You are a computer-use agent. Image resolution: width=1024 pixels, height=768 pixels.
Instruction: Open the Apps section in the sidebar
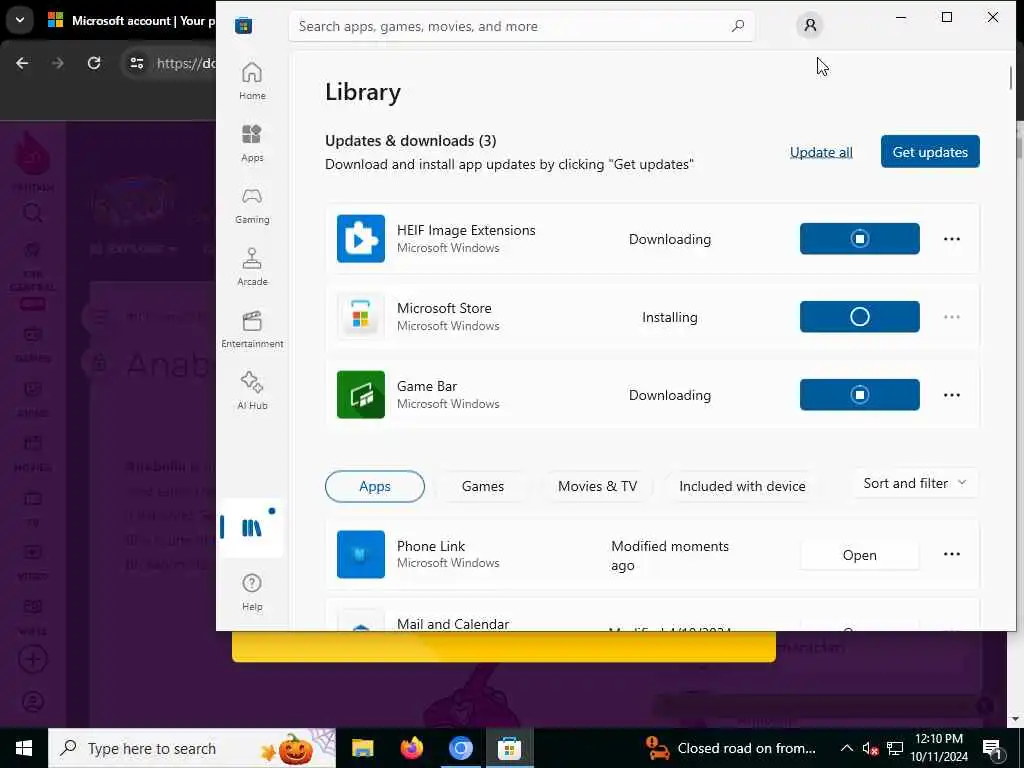(x=252, y=143)
